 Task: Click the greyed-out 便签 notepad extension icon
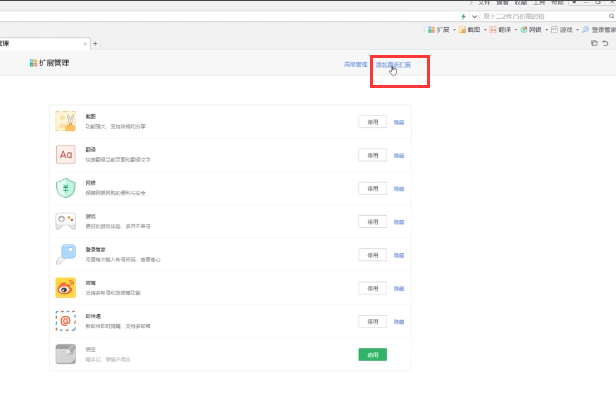pyautogui.click(x=66, y=354)
